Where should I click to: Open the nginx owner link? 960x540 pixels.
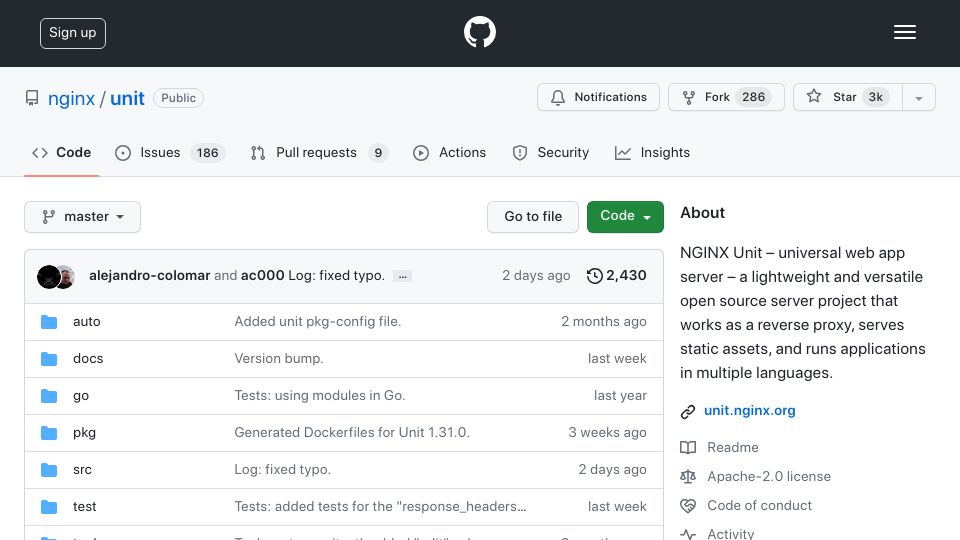(71, 98)
